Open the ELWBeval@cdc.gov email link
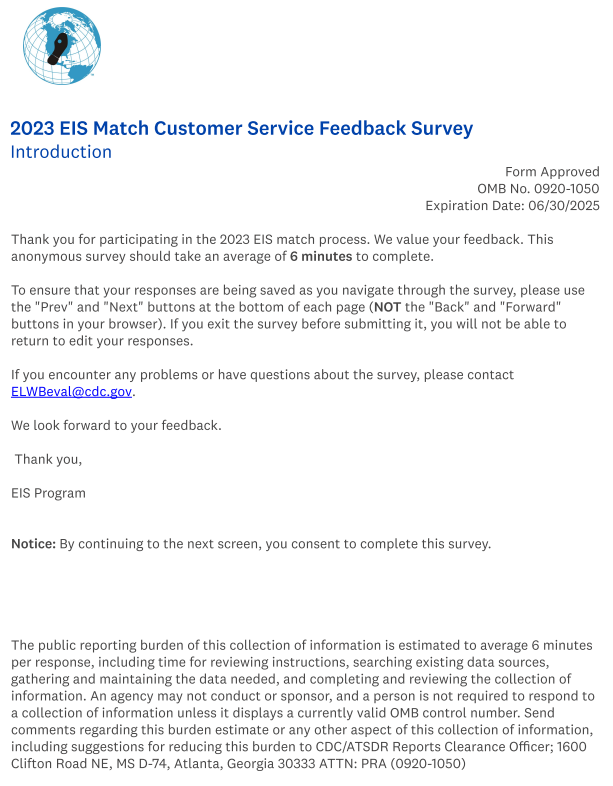Image resolution: width=613 pixels, height=786 pixels. click(x=71, y=391)
